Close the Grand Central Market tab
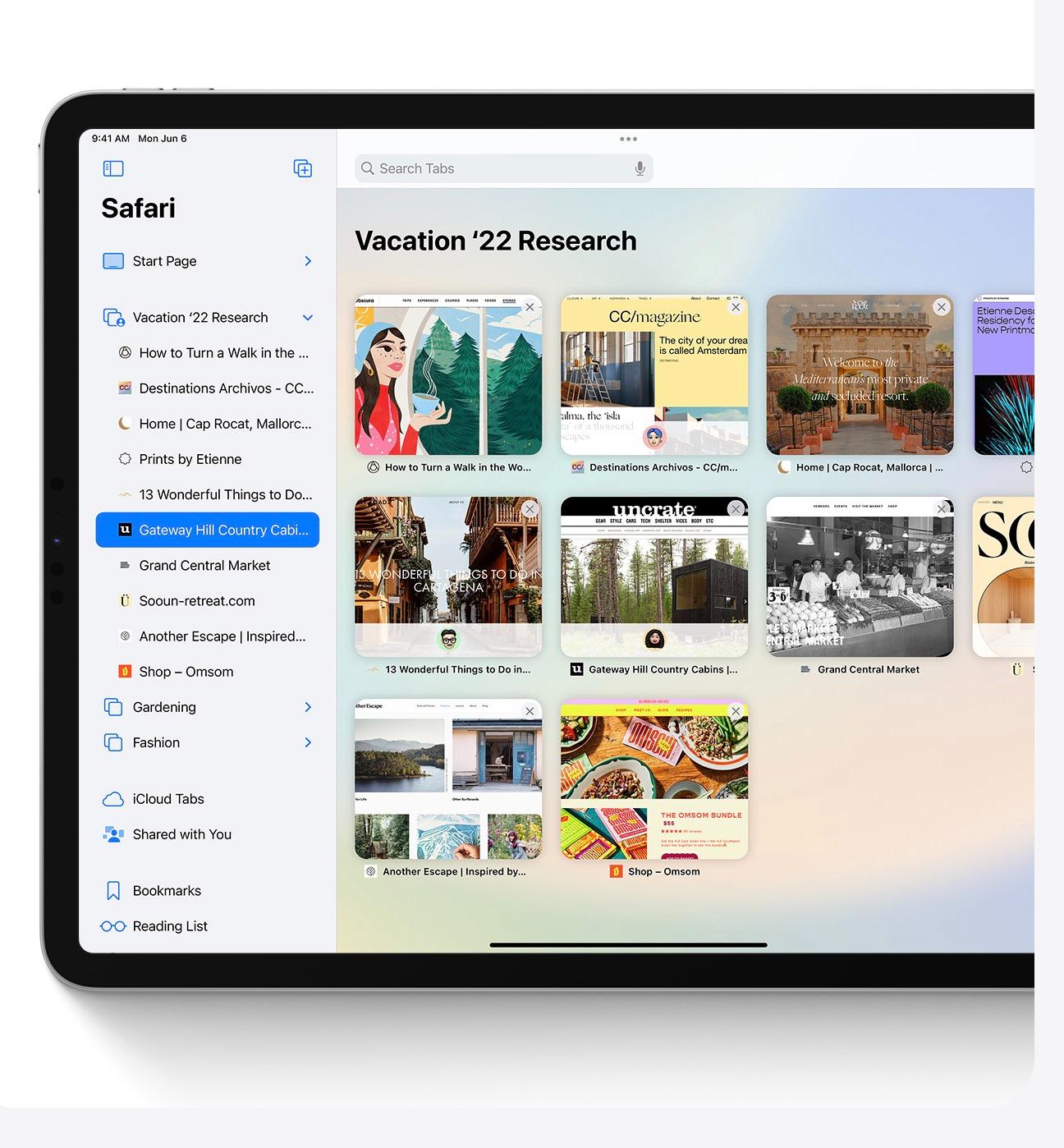The width and height of the screenshot is (1064, 1148). click(941, 509)
